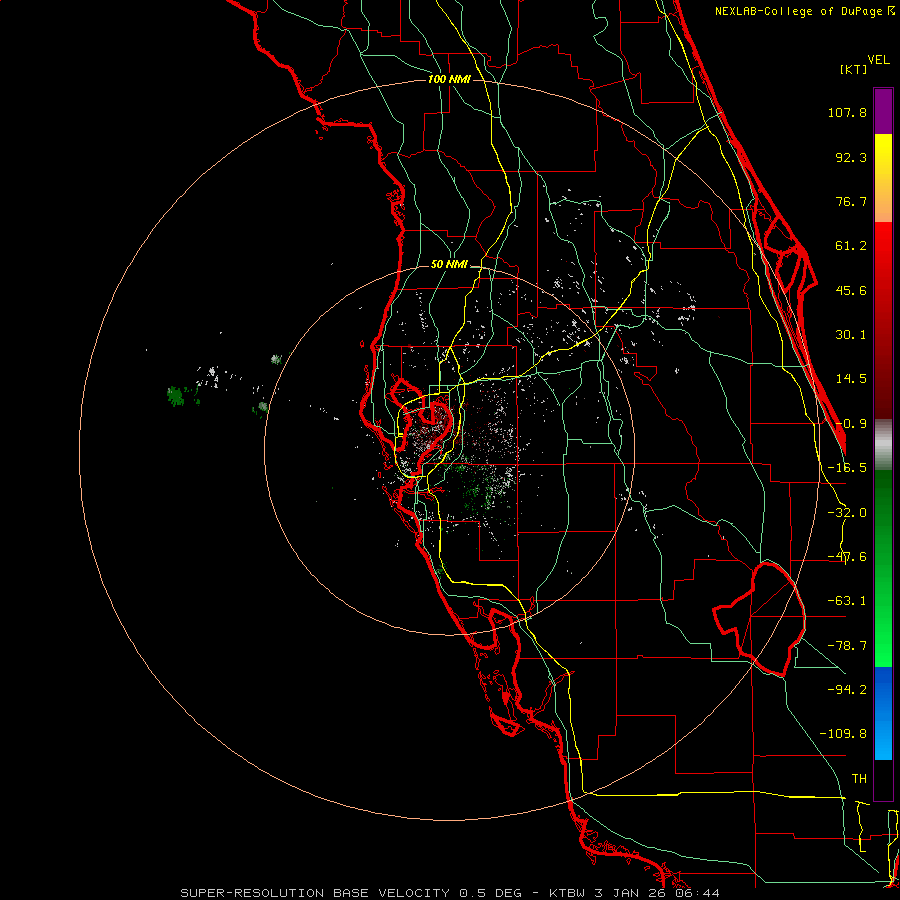900x900 pixels.
Task: Click the -63.1 scale value
Action: coord(847,601)
